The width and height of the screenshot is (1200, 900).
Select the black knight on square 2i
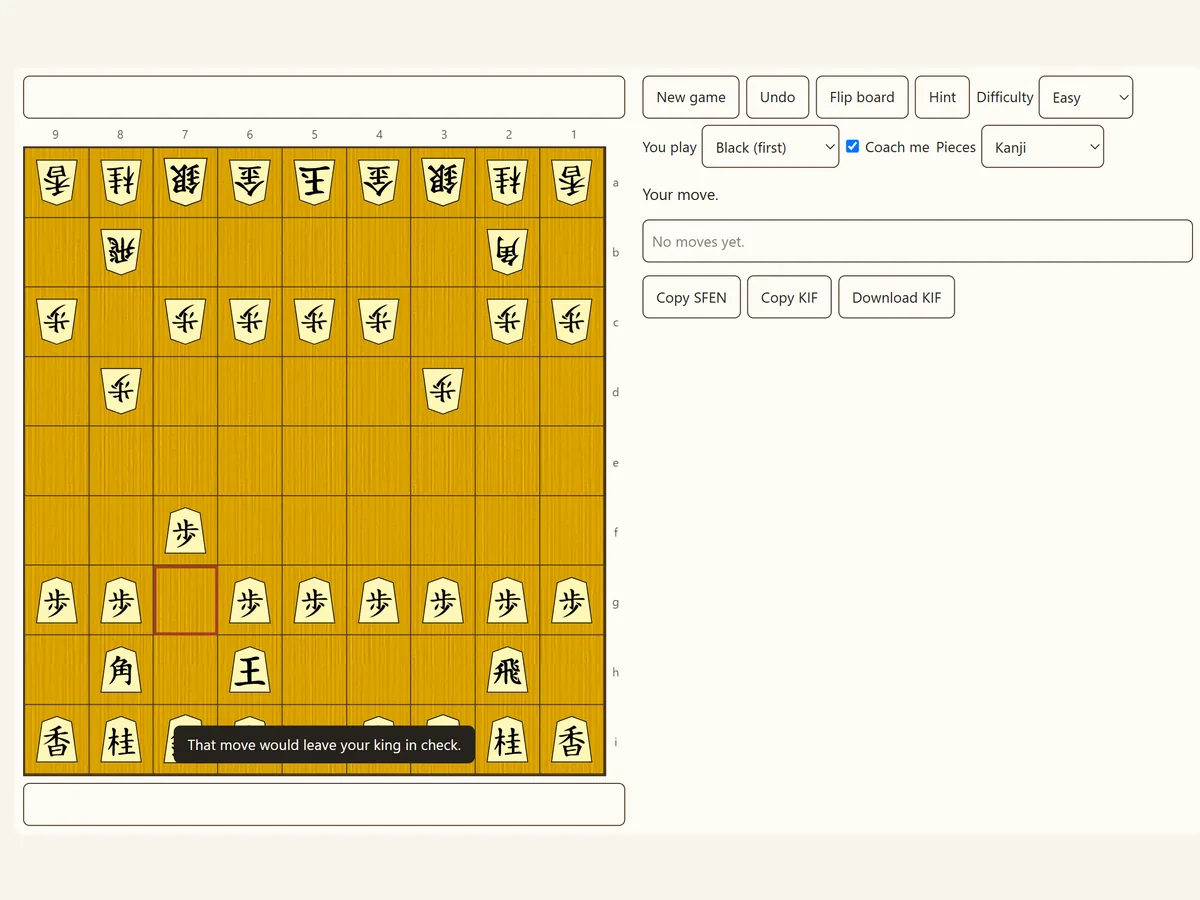508,741
